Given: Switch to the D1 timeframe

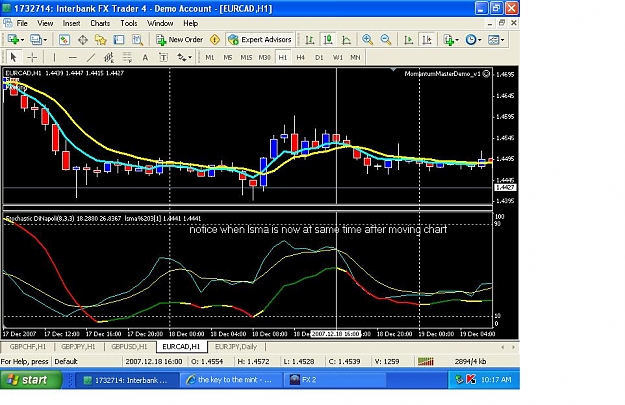Looking at the screenshot, I should [319, 57].
